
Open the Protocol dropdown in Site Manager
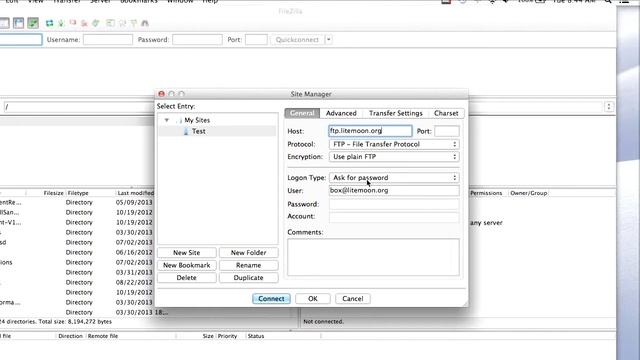394,144
